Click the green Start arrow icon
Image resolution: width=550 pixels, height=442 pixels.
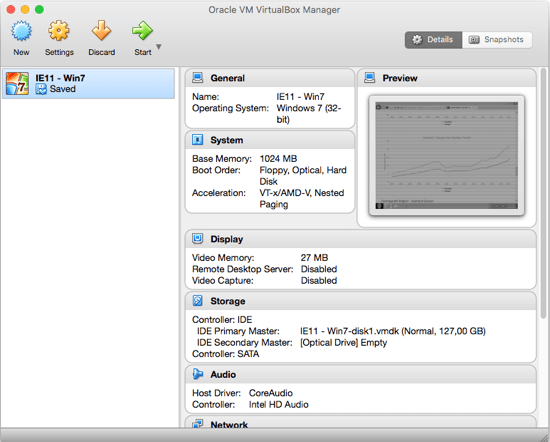click(142, 31)
